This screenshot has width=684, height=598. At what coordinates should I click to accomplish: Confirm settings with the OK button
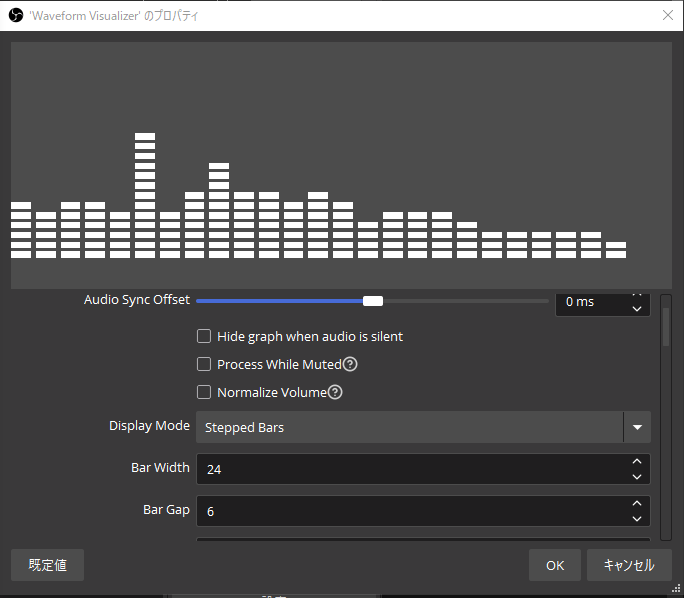tap(555, 565)
